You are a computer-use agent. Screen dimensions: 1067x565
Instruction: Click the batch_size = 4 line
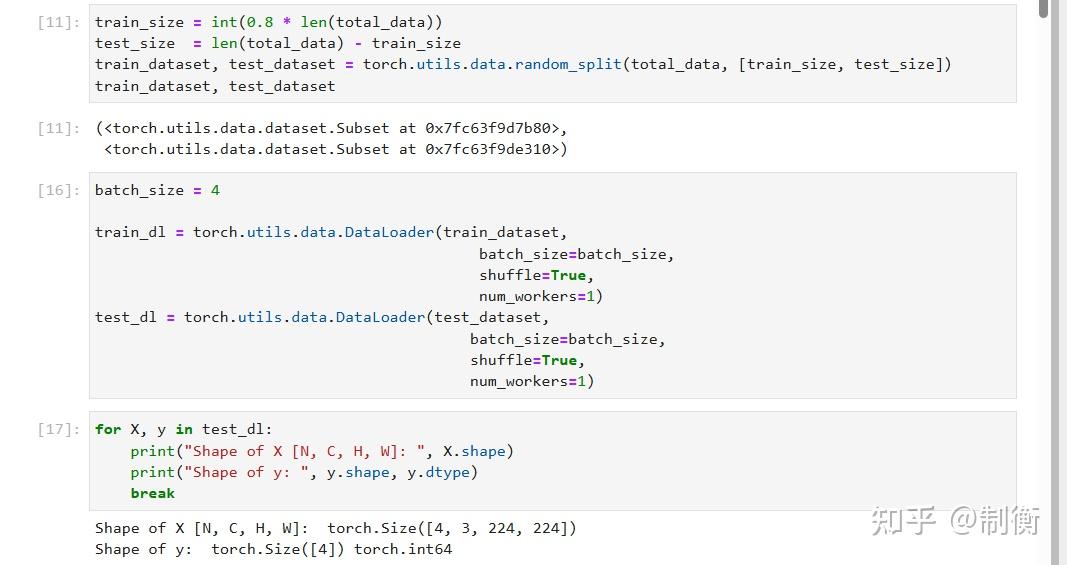tap(157, 191)
